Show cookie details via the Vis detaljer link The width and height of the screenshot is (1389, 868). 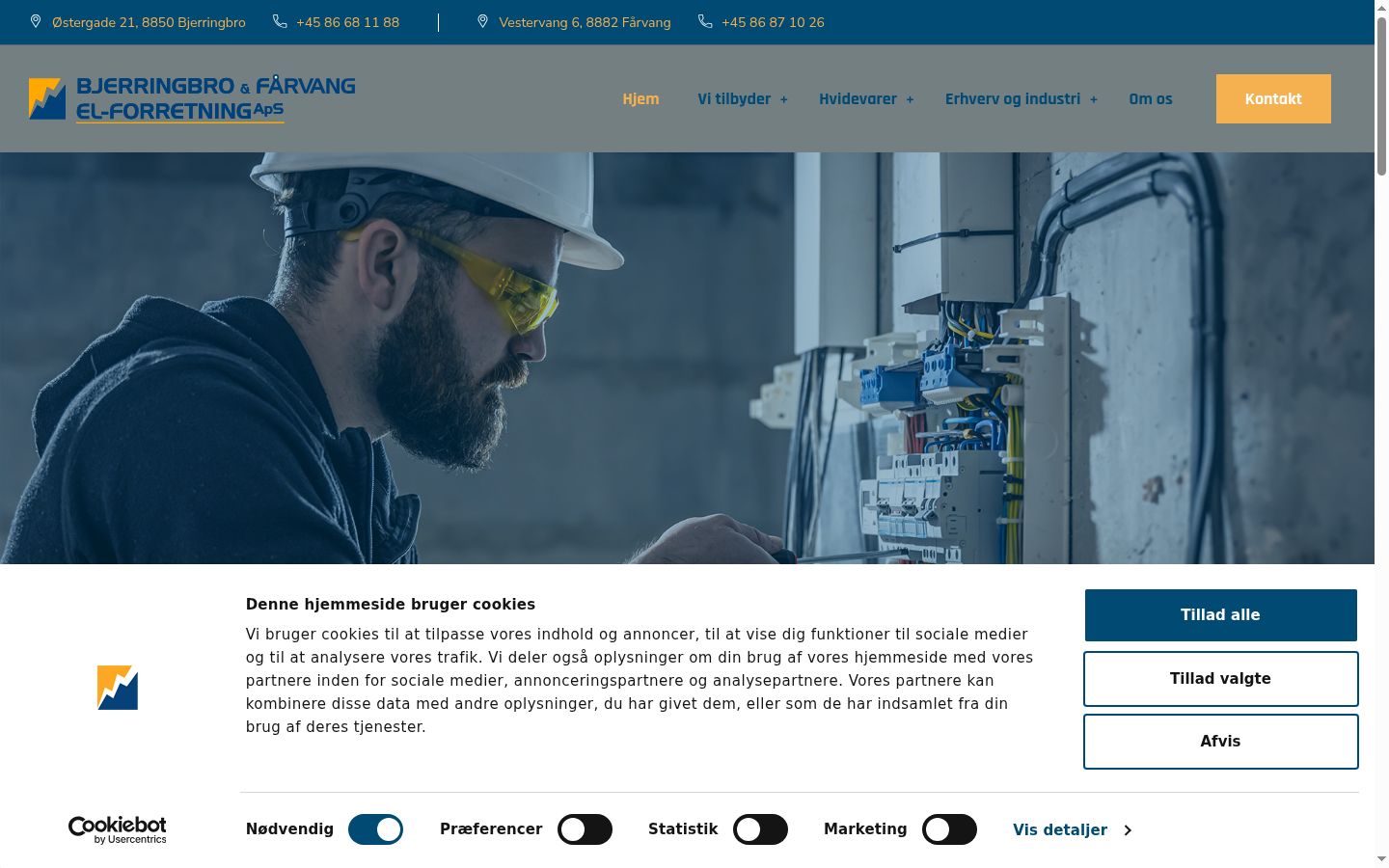pyautogui.click(x=1072, y=829)
